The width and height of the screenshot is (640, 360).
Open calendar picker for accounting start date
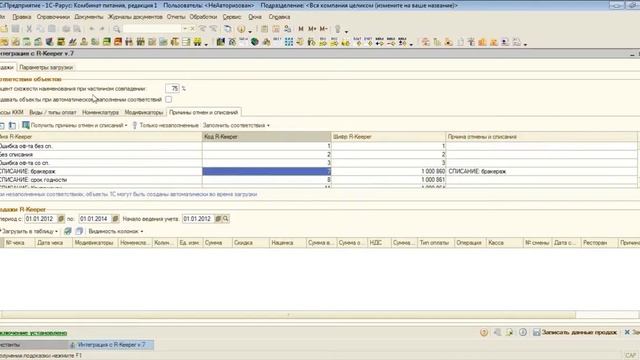pos(218,219)
